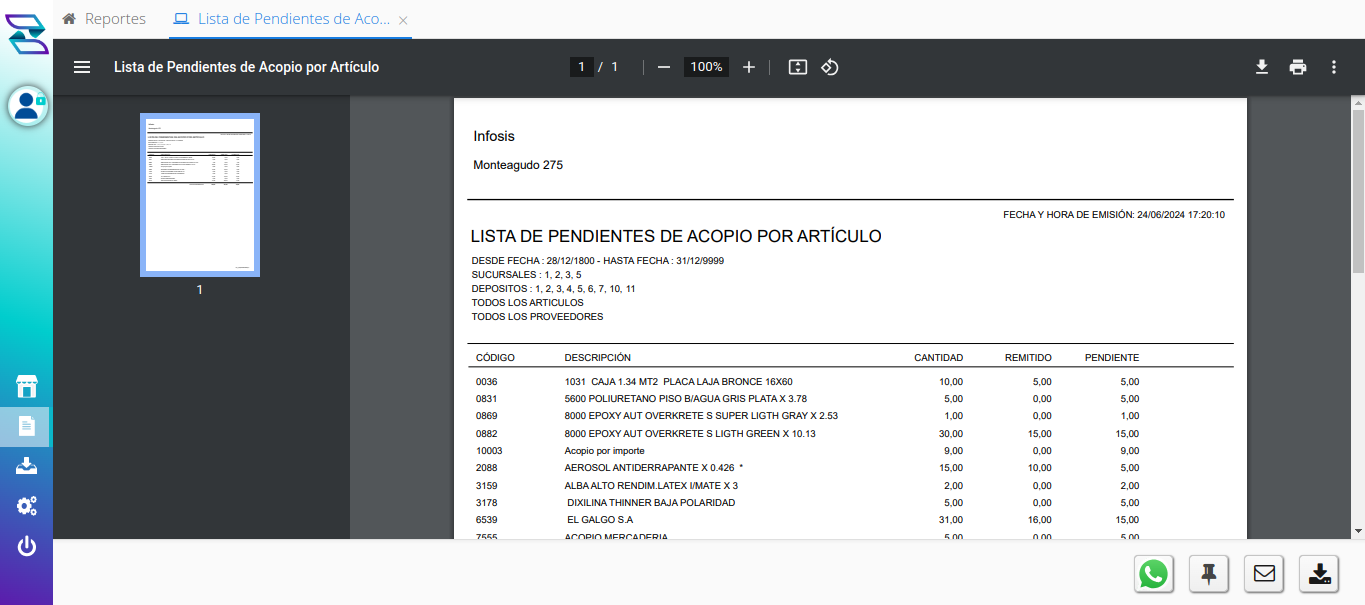This screenshot has height=605, width=1365.
Task: Click pendiente 9,00 in row 10003
Action: coord(1129,451)
